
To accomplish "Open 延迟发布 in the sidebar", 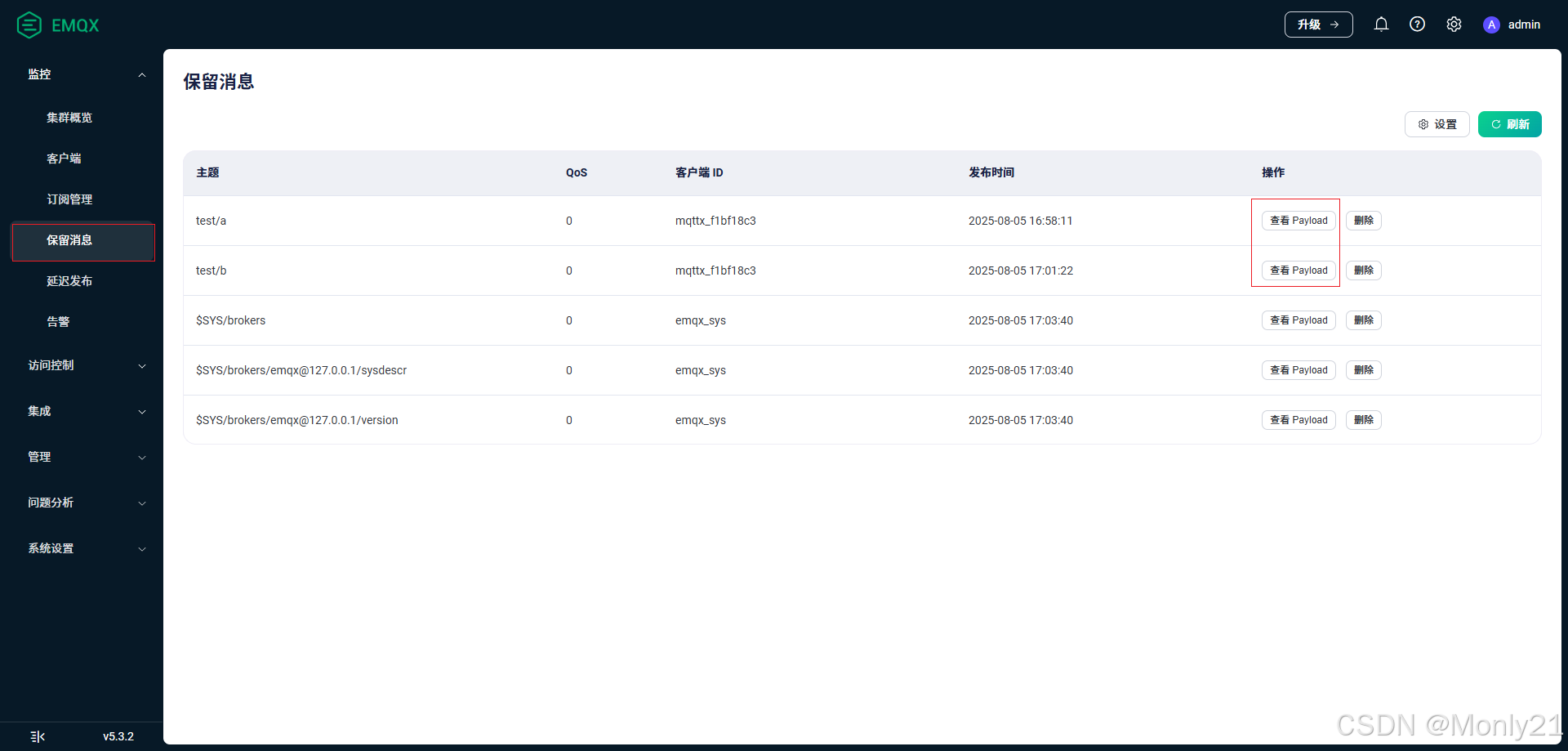I will (x=69, y=281).
